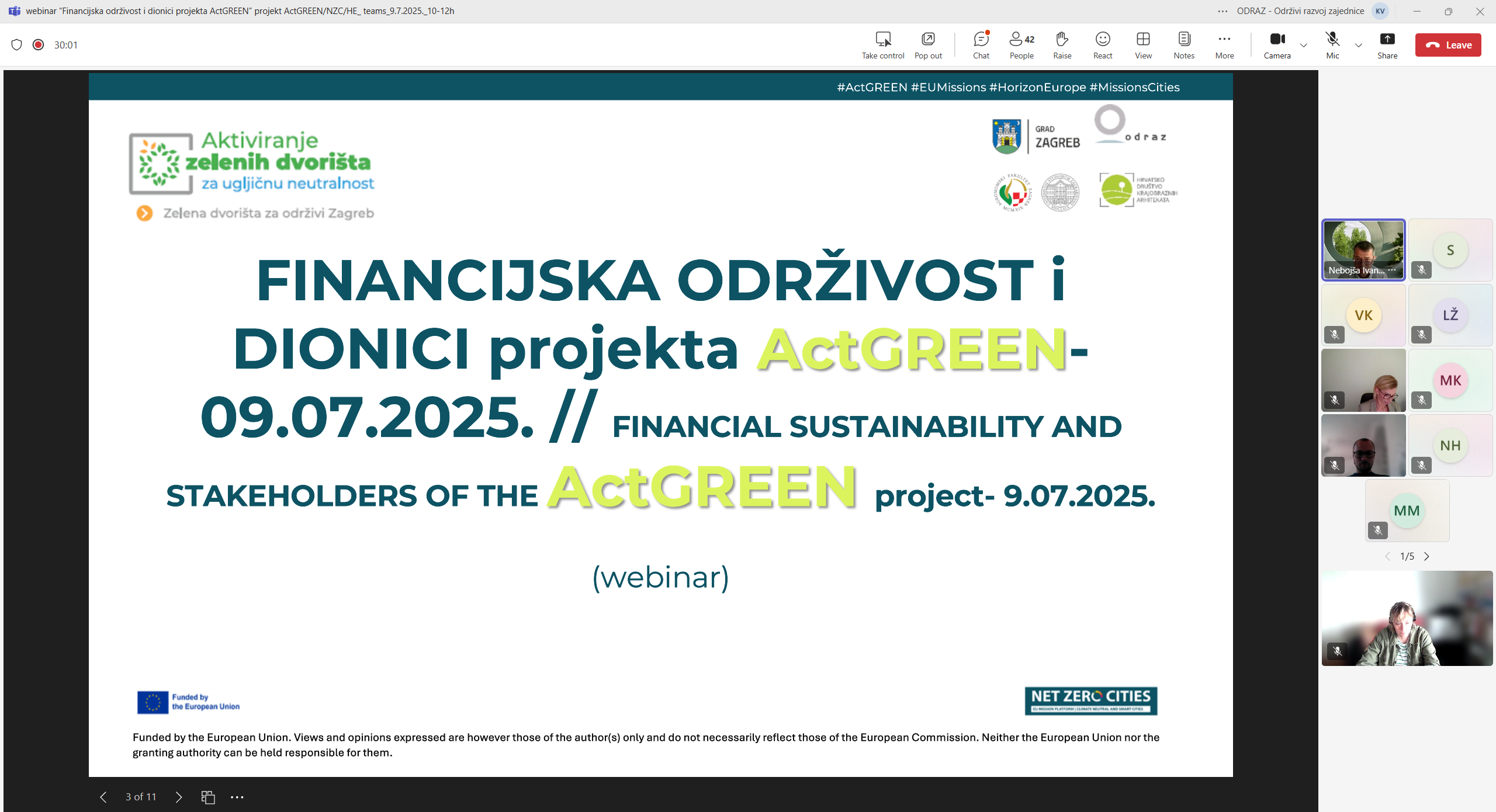Screen dimensions: 1496x812
Task: Go to next participants page
Action: tap(1426, 556)
